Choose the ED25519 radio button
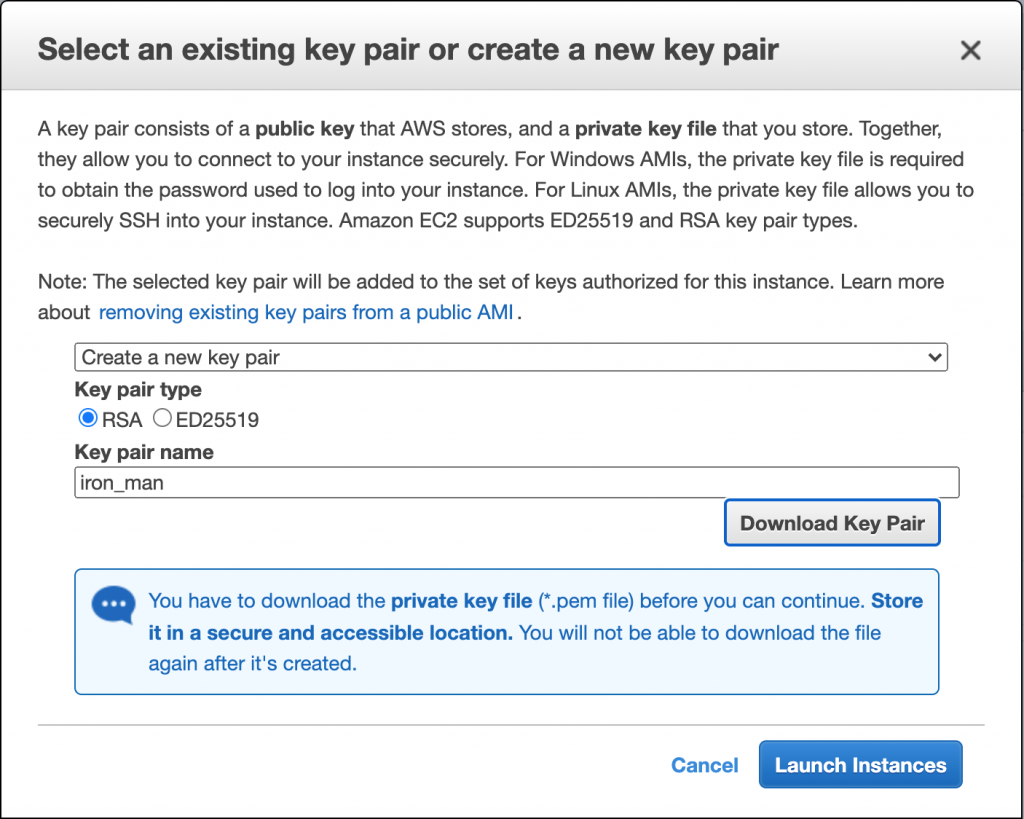1024x819 pixels. point(162,419)
